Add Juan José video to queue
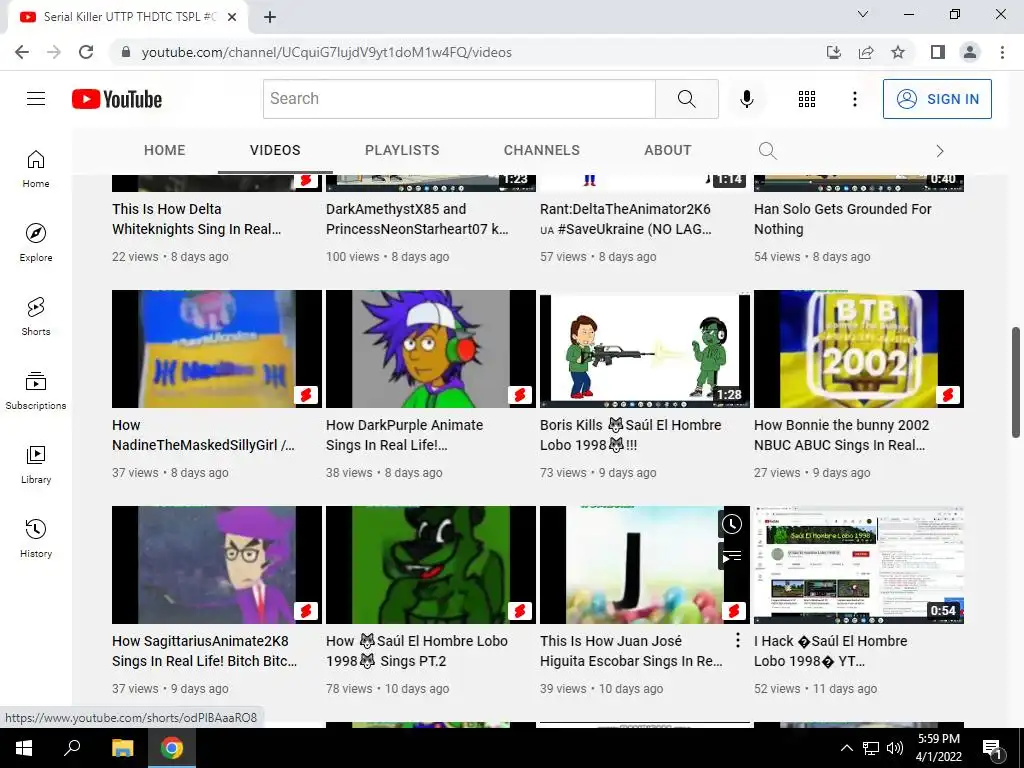This screenshot has height=768, width=1024. tap(731, 556)
